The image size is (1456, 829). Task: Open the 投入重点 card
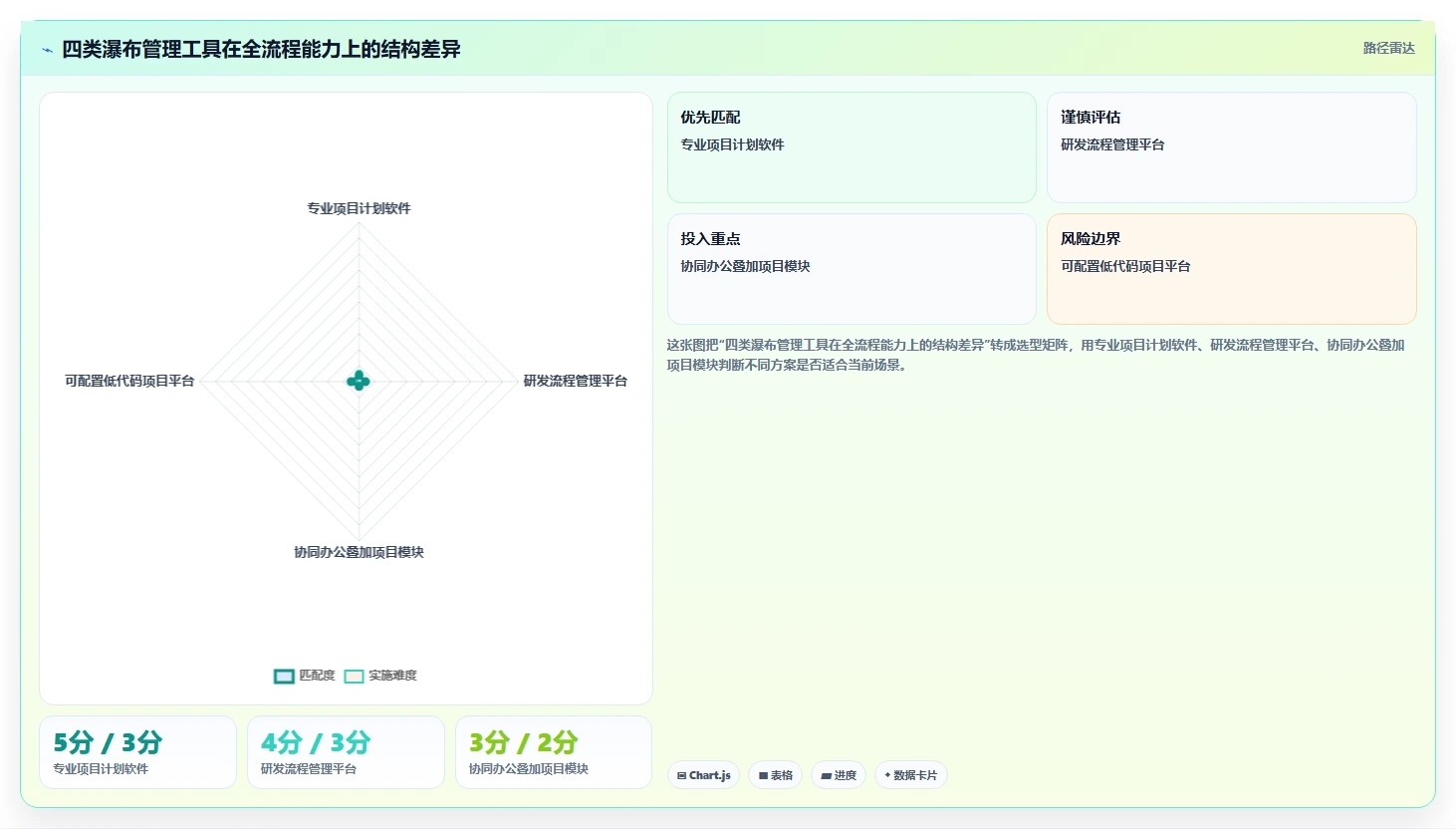[851, 269]
